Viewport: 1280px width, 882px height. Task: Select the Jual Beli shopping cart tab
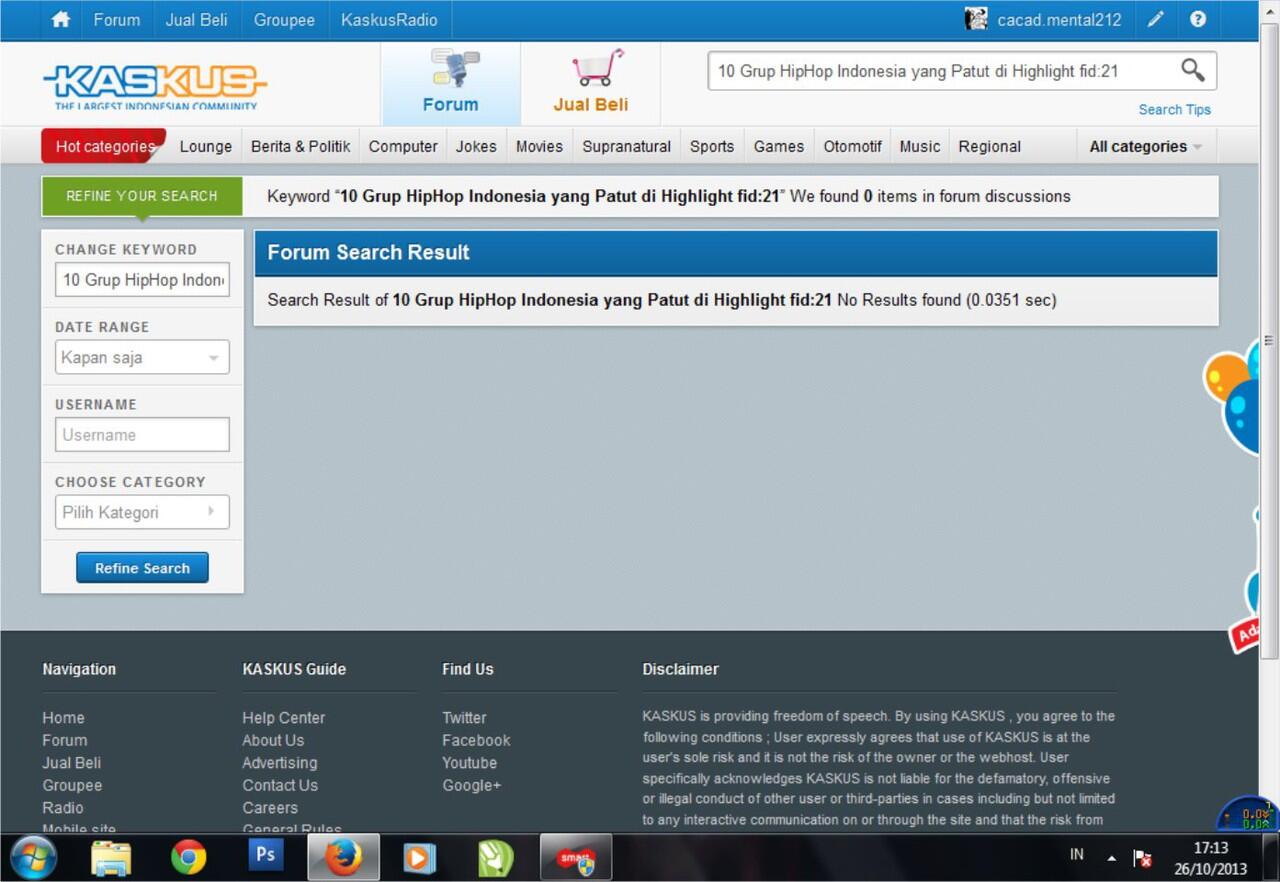click(x=591, y=83)
